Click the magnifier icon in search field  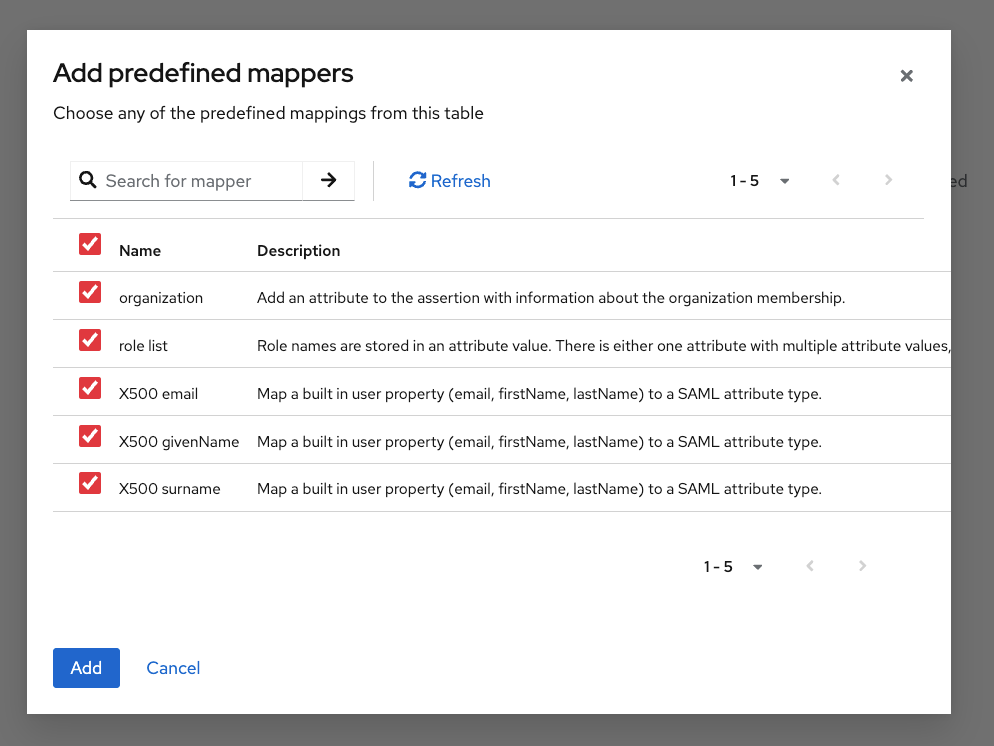[x=88, y=180]
